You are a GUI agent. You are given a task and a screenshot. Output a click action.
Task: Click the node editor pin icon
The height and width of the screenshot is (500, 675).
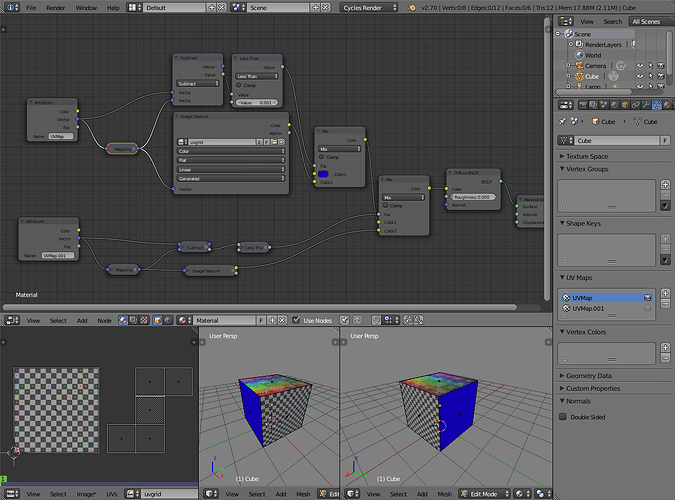click(x=344, y=320)
